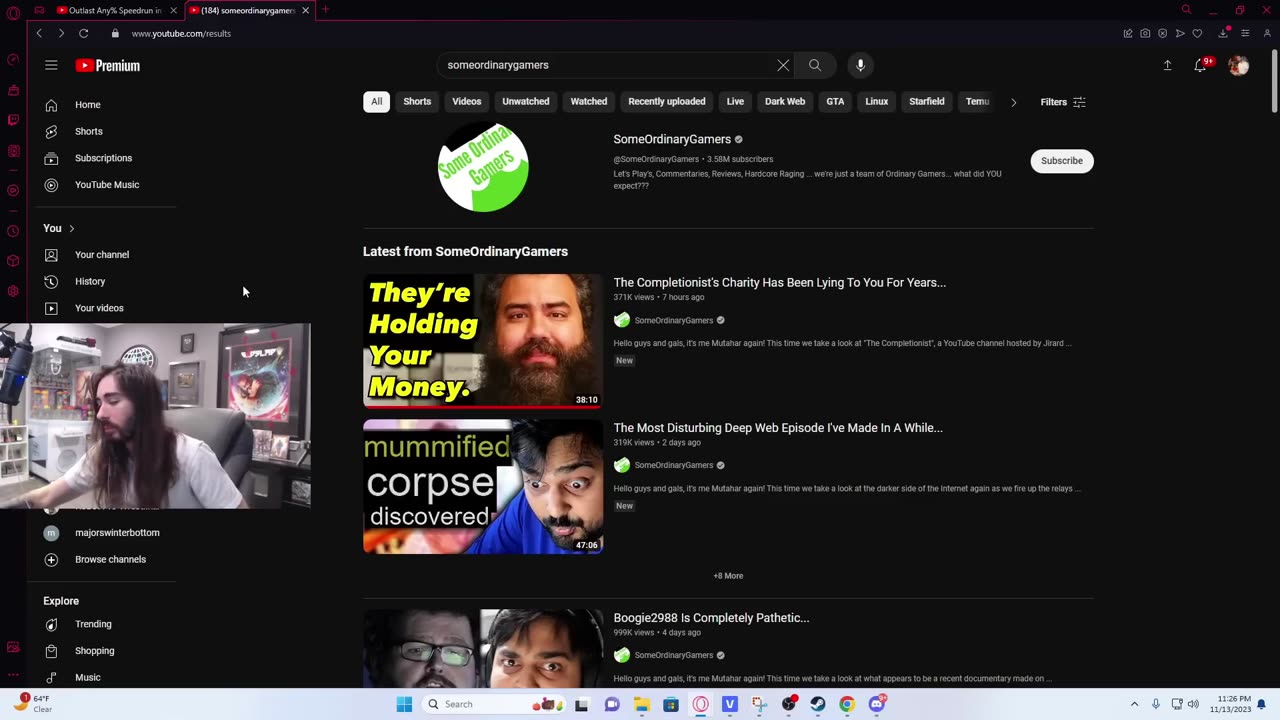1280x720 pixels.
Task: Open Google Chrome from the taskbar
Action: tap(847, 704)
